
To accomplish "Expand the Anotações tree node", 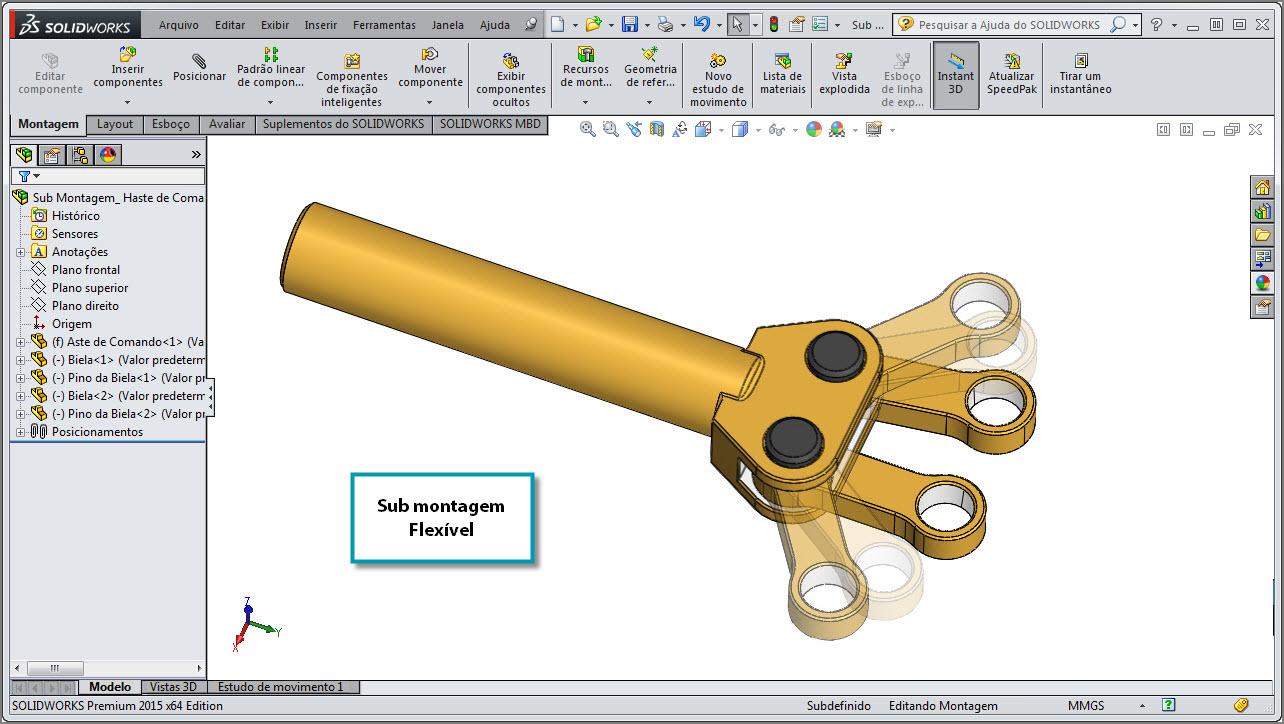I will (x=19, y=252).
